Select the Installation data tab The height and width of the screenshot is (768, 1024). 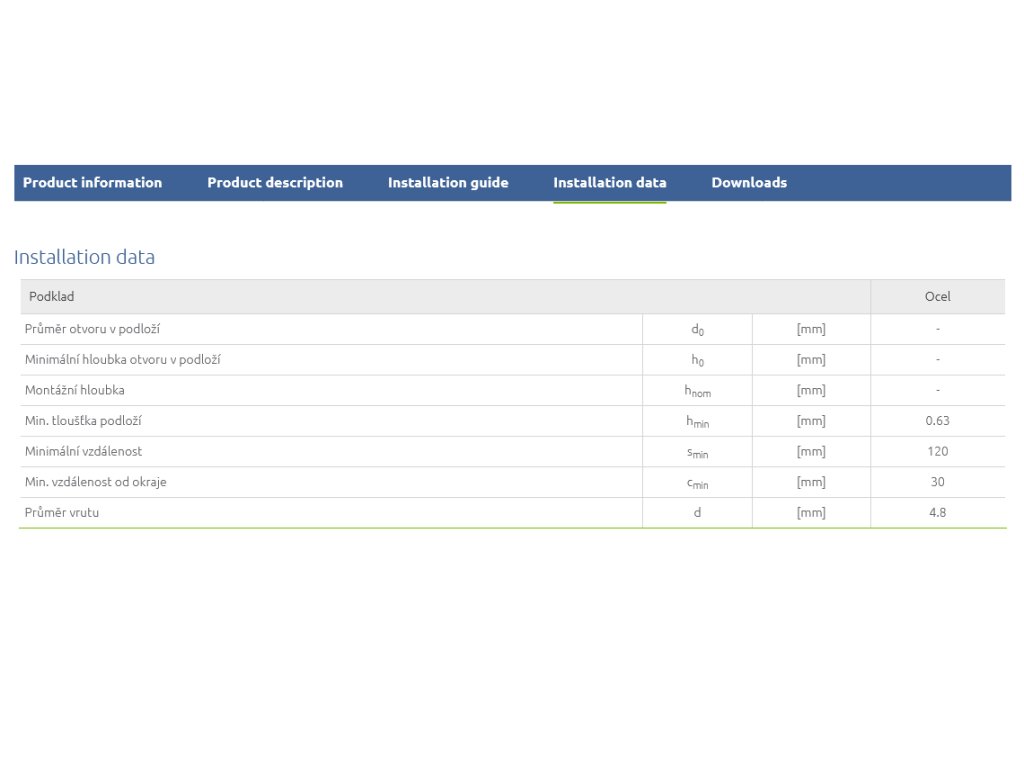pyautogui.click(x=609, y=183)
